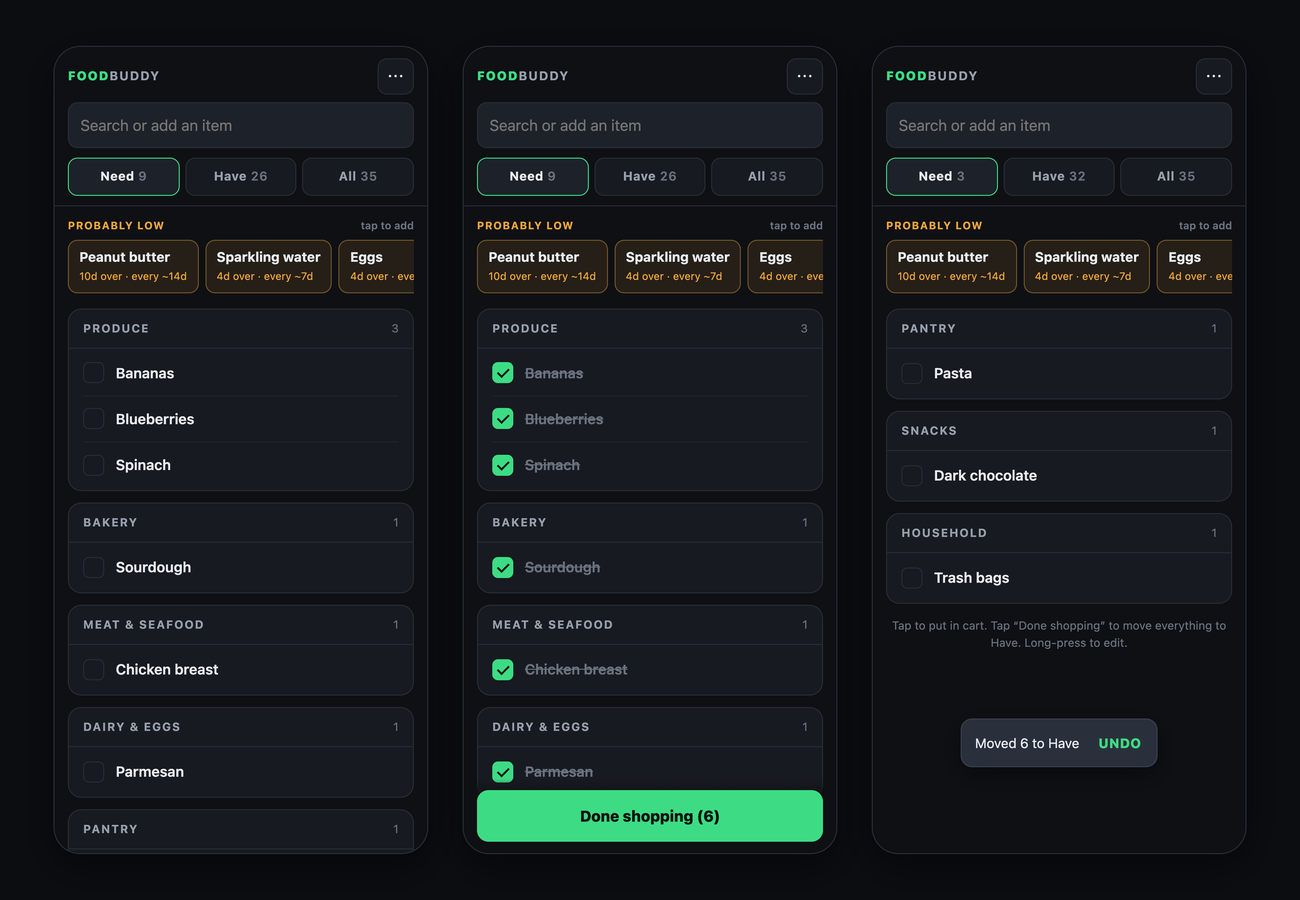The height and width of the screenshot is (900, 1300).
Task: Uncheck the Sourdough box in the middle phone
Action: (x=502, y=567)
